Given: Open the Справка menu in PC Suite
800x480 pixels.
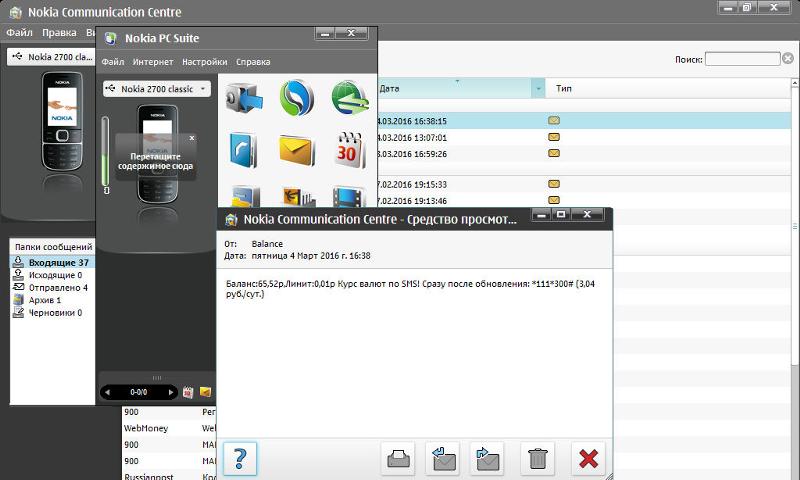Looking at the screenshot, I should [x=253, y=62].
